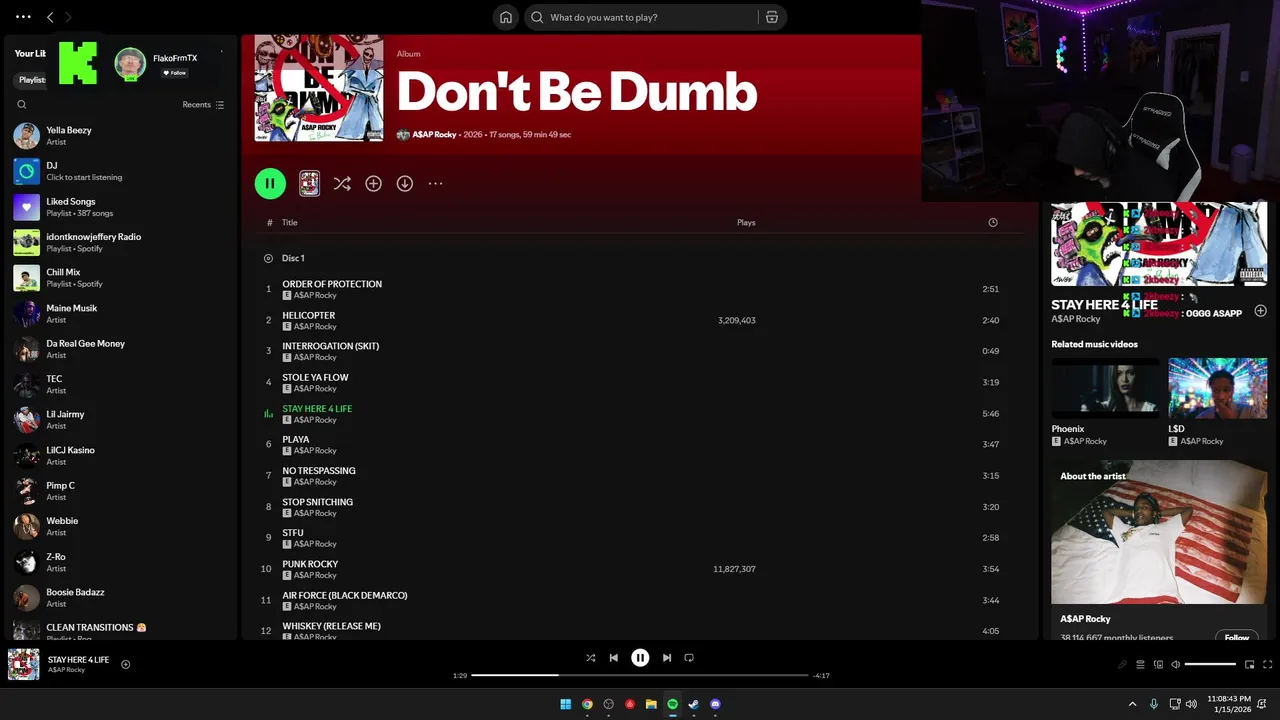Open Windows Start menu

pyautogui.click(x=566, y=704)
